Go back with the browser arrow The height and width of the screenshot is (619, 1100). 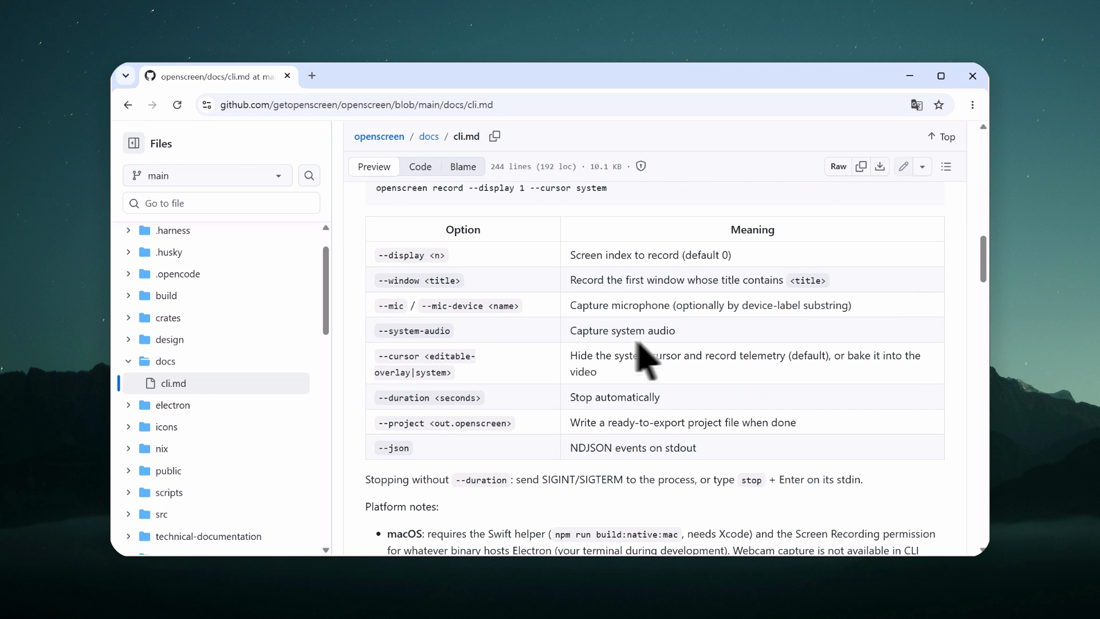coord(128,105)
